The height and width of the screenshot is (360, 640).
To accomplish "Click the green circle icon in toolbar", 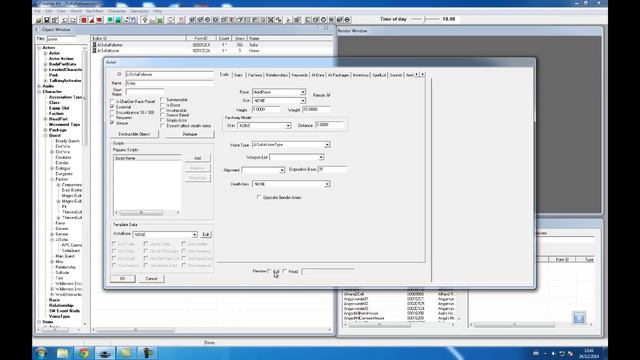I will click(x=110, y=20).
